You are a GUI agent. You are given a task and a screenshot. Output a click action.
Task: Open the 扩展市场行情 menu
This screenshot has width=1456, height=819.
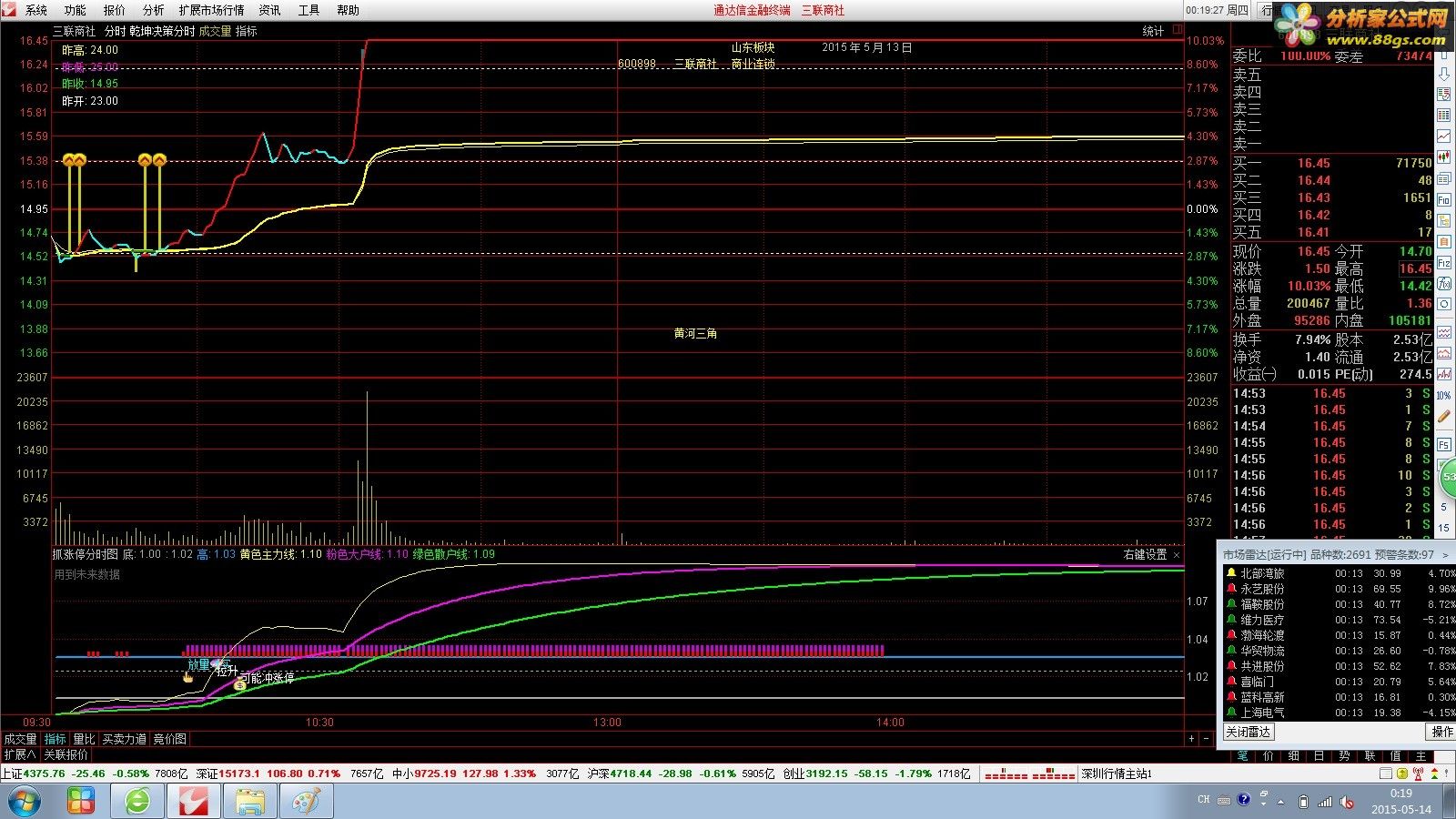pos(212,10)
